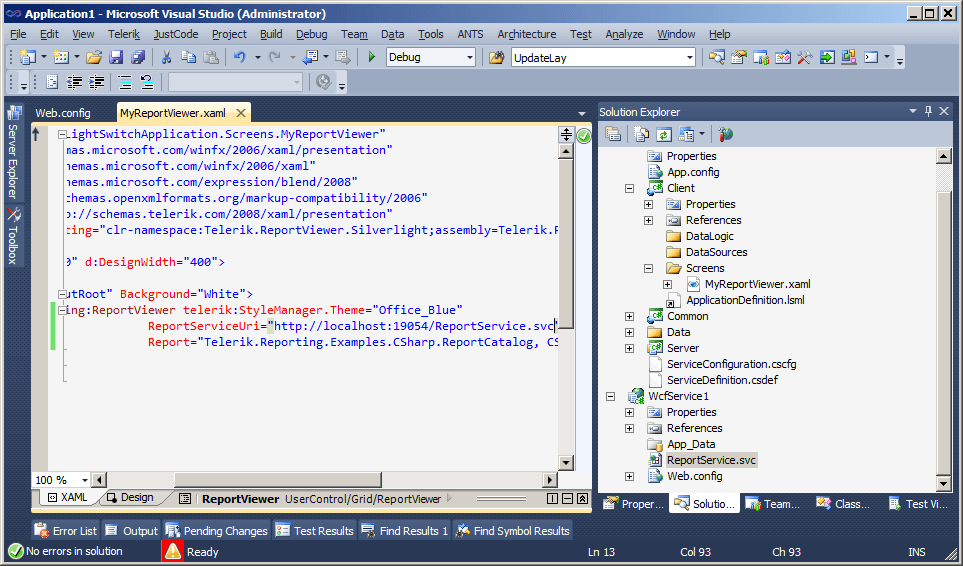Screen dimensions: 963x566
Task: Collapse the Client project node
Action: pyautogui.click(x=629, y=188)
